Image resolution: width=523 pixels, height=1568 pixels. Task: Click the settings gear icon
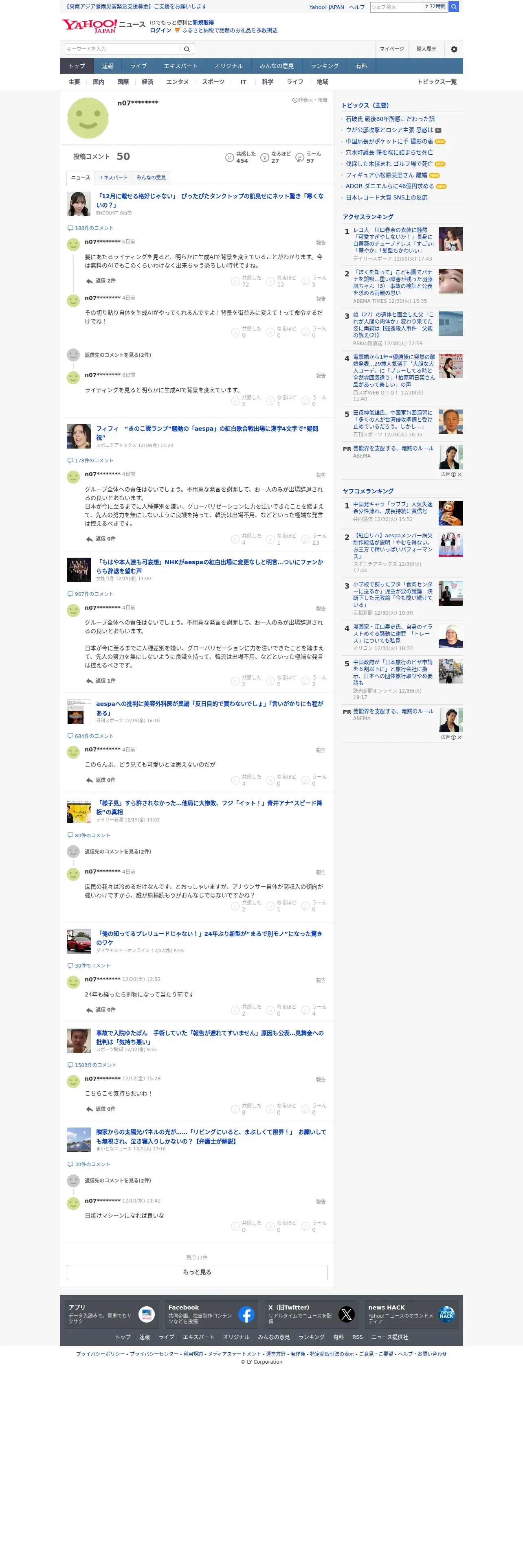454,49
